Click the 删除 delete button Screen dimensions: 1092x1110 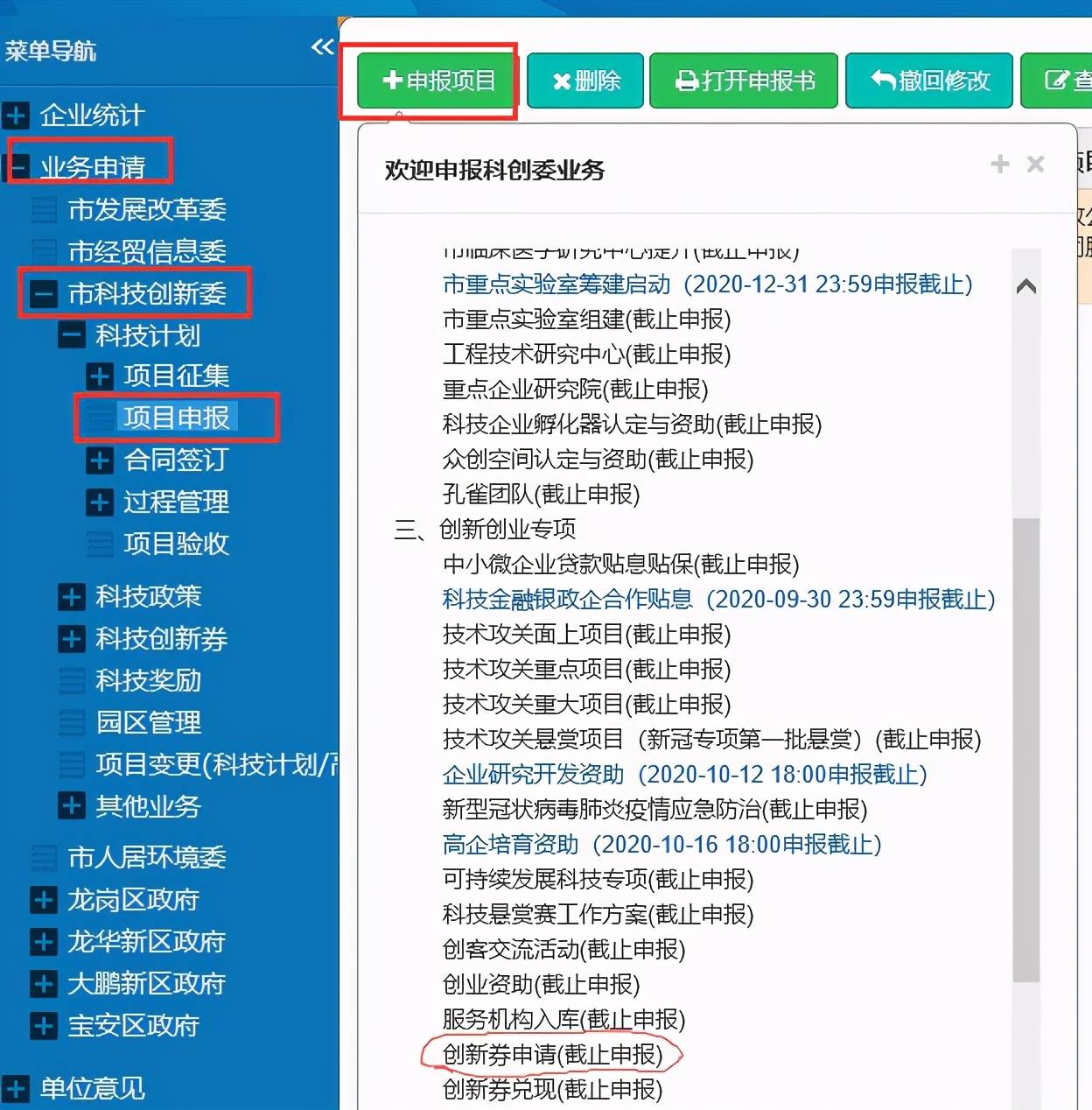pyautogui.click(x=585, y=81)
